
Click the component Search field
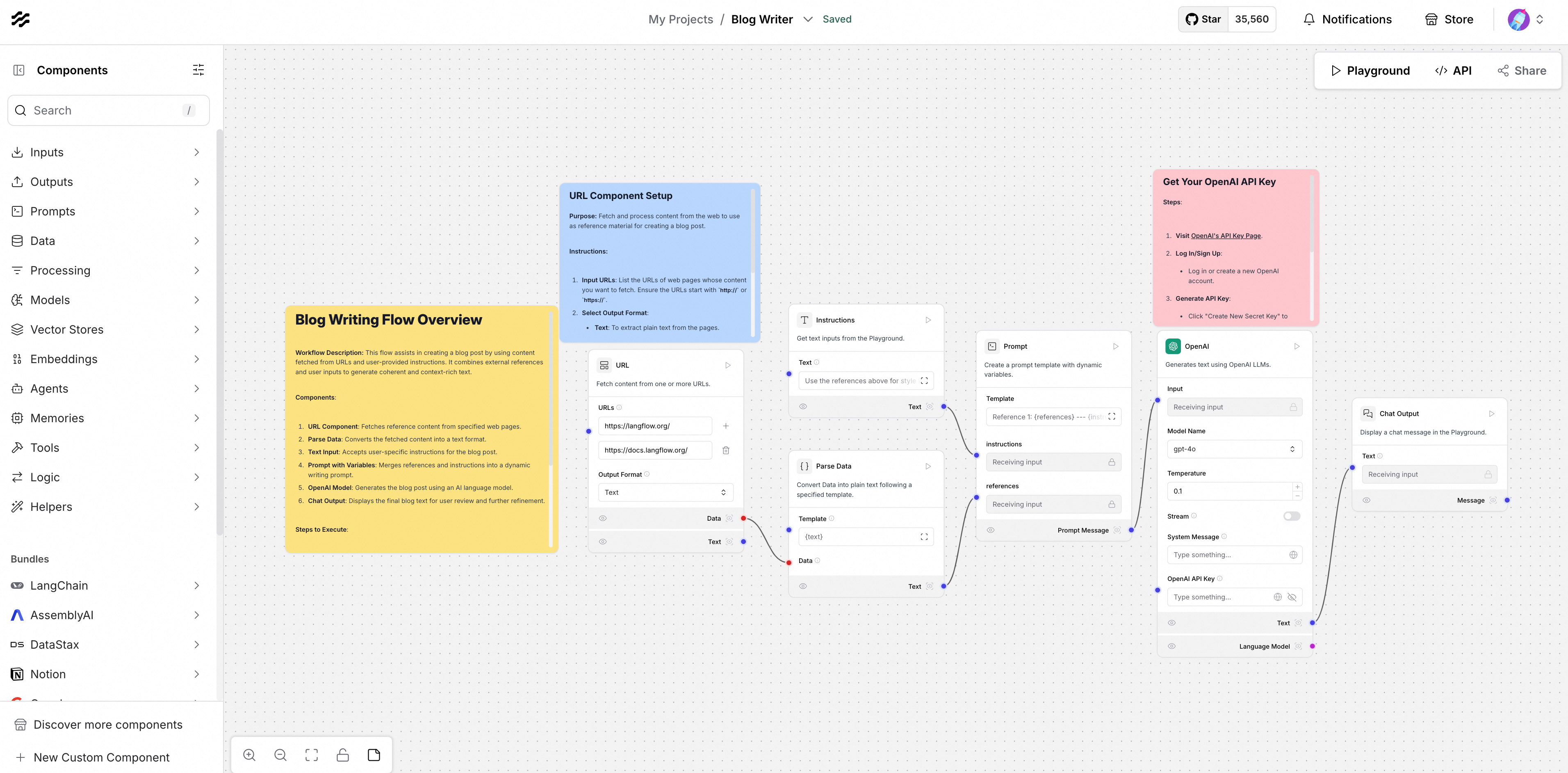pyautogui.click(x=108, y=110)
